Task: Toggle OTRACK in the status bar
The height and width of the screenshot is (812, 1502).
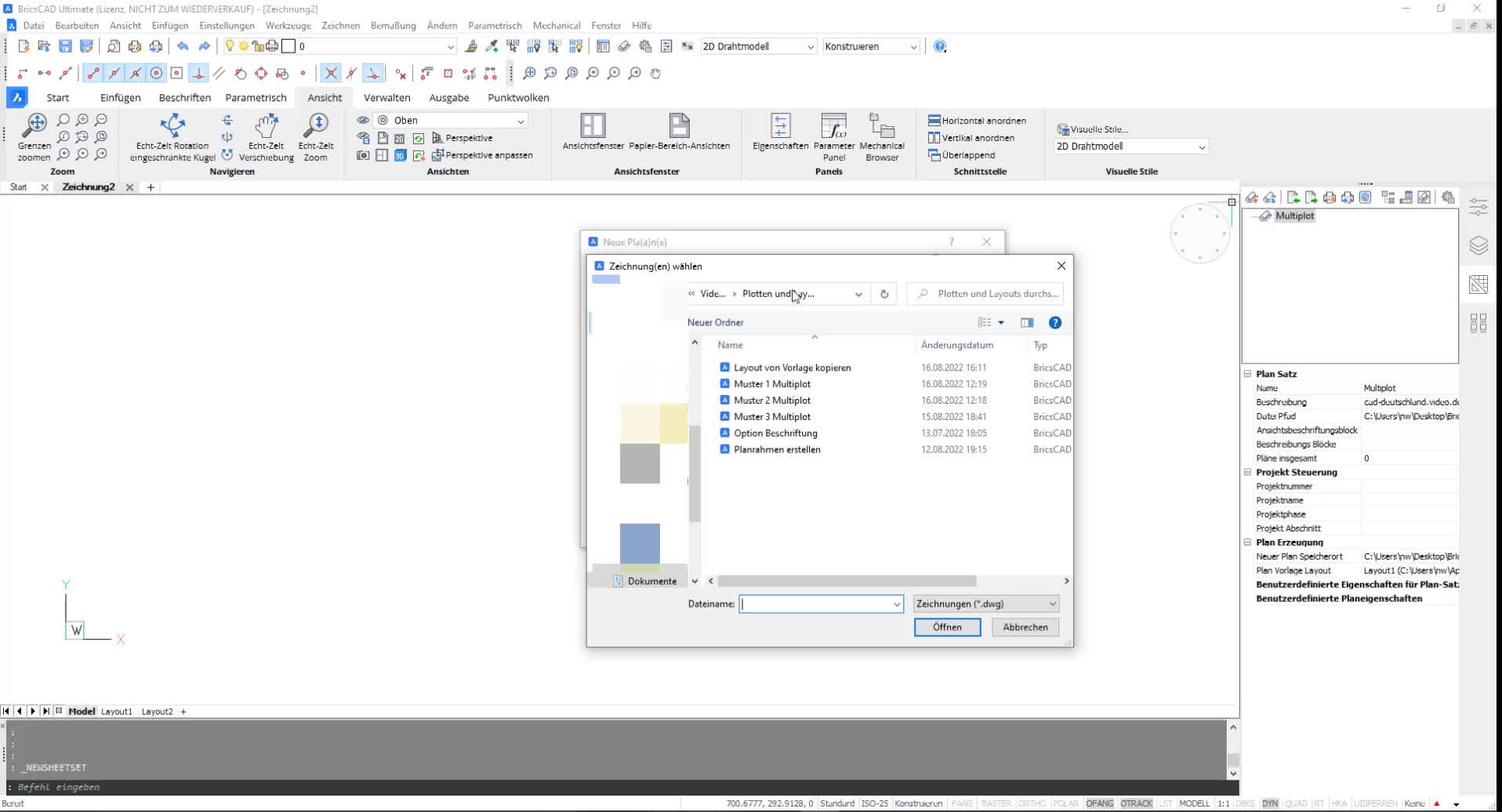Action: coord(1137,803)
